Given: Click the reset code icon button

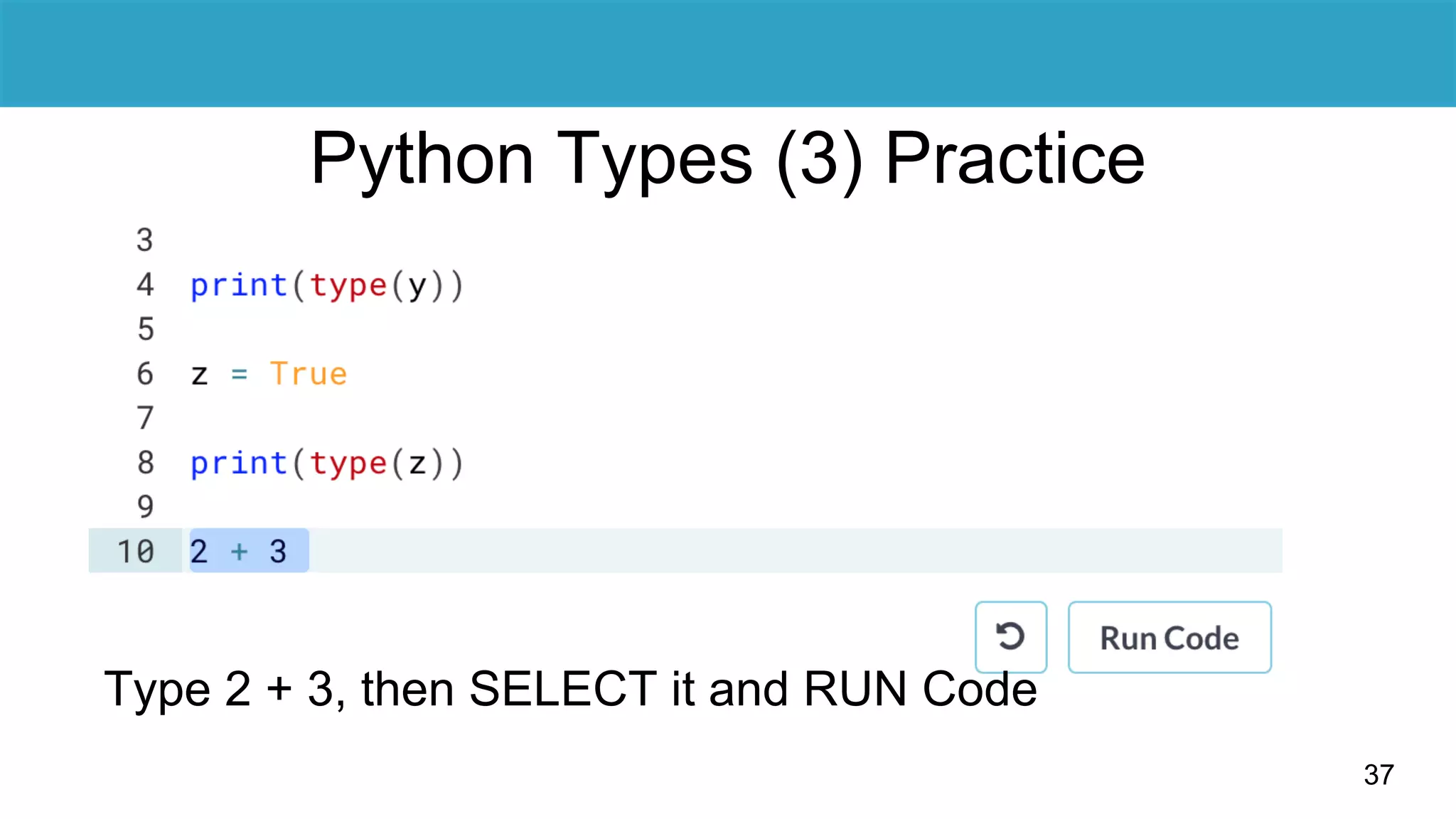Looking at the screenshot, I should 1010,637.
